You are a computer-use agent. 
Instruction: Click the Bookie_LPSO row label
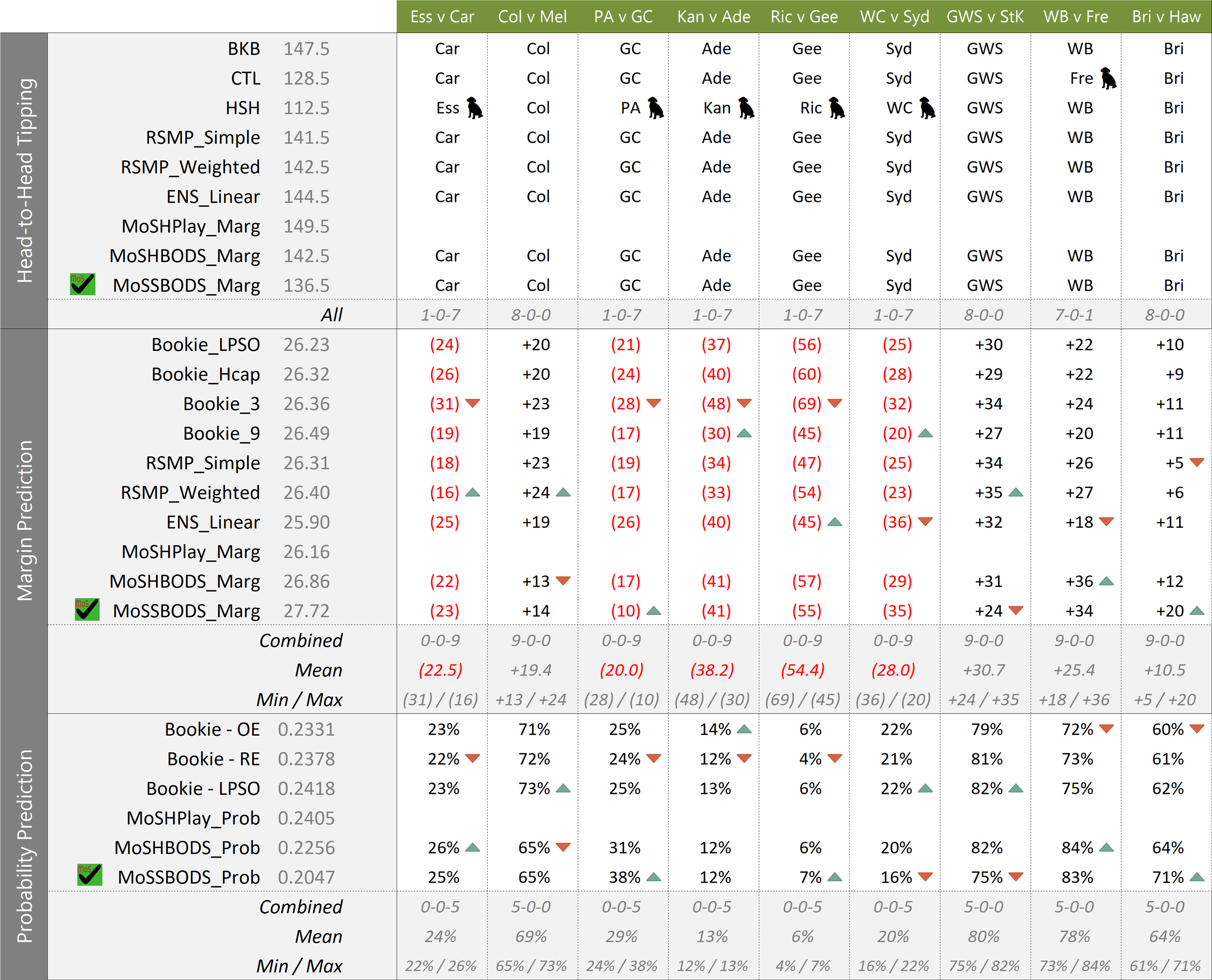[206, 344]
